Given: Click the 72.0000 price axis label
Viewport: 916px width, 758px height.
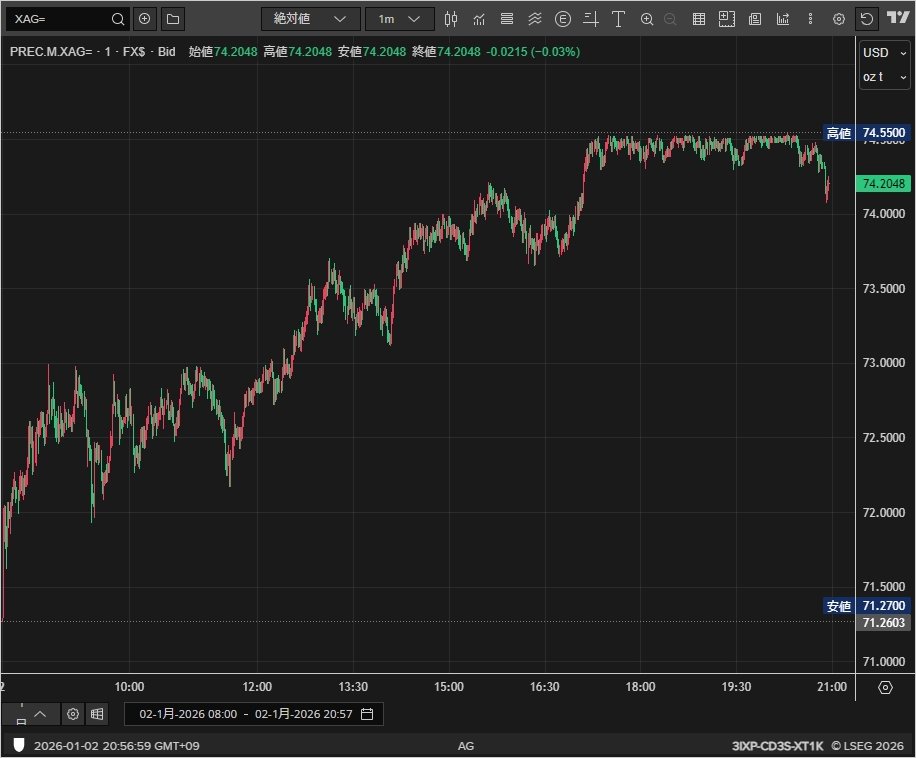Looking at the screenshot, I should [883, 512].
